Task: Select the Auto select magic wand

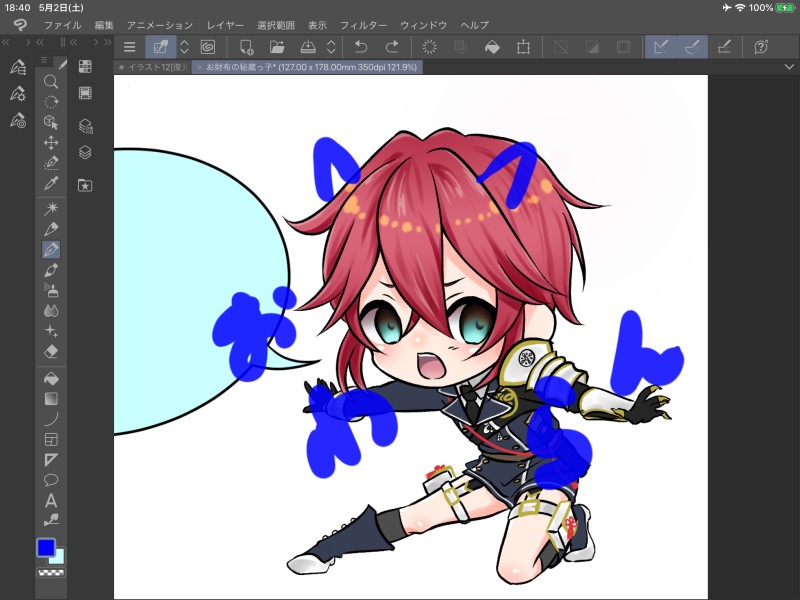Action: click(x=51, y=208)
